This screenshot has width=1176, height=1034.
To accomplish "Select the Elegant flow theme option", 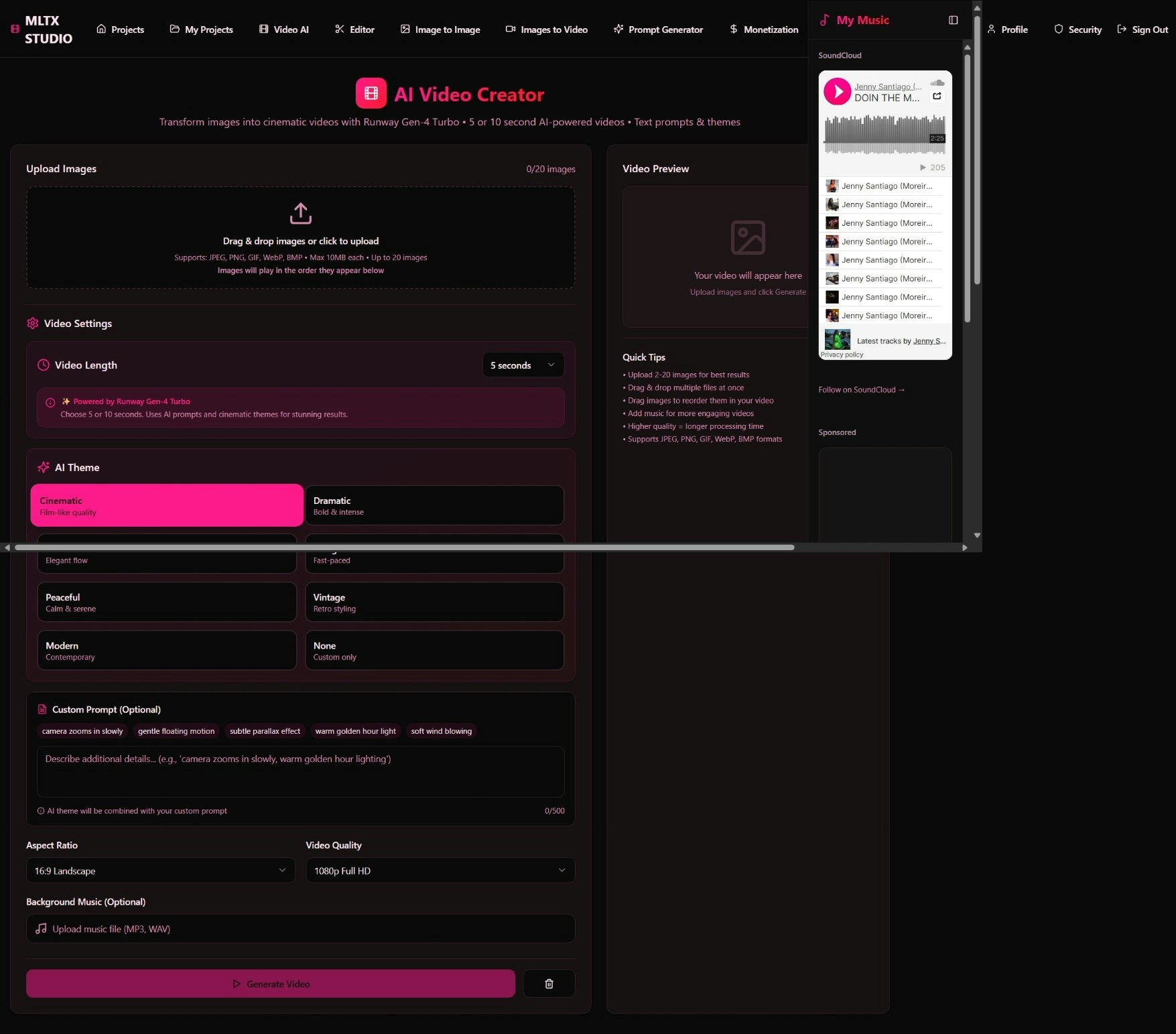I will (167, 560).
